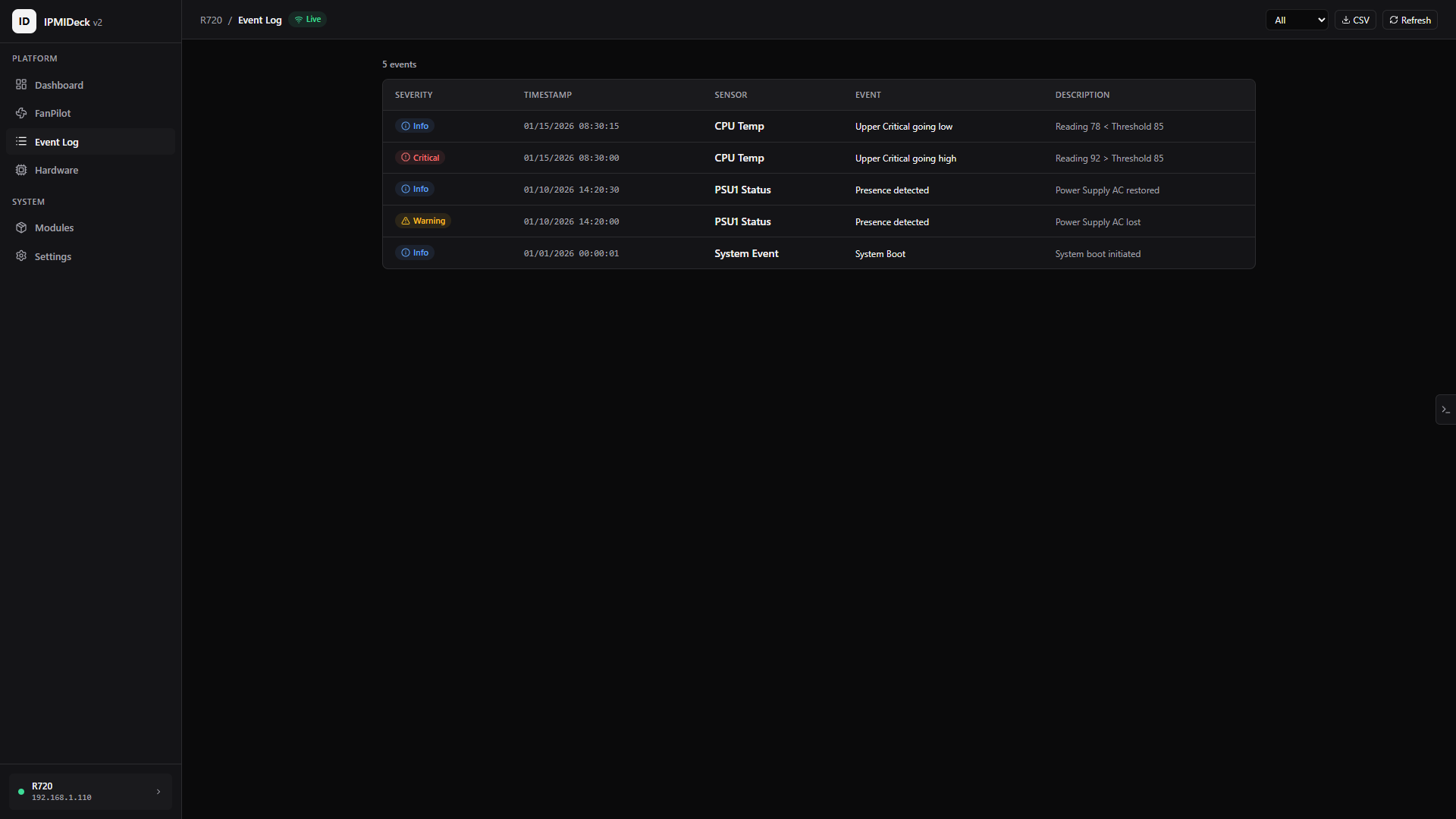The height and width of the screenshot is (819, 1456).
Task: Click timestamp 01/15/2026 08:30:00
Action: [571, 158]
